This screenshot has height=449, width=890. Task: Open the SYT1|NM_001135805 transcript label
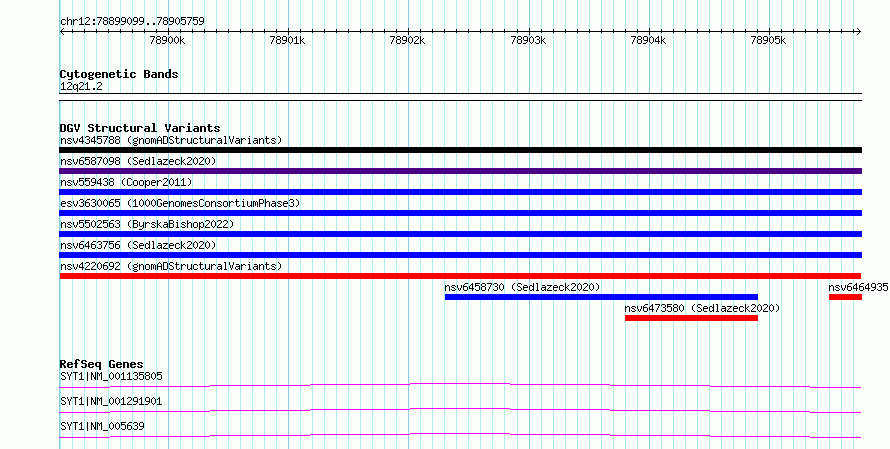click(111, 376)
